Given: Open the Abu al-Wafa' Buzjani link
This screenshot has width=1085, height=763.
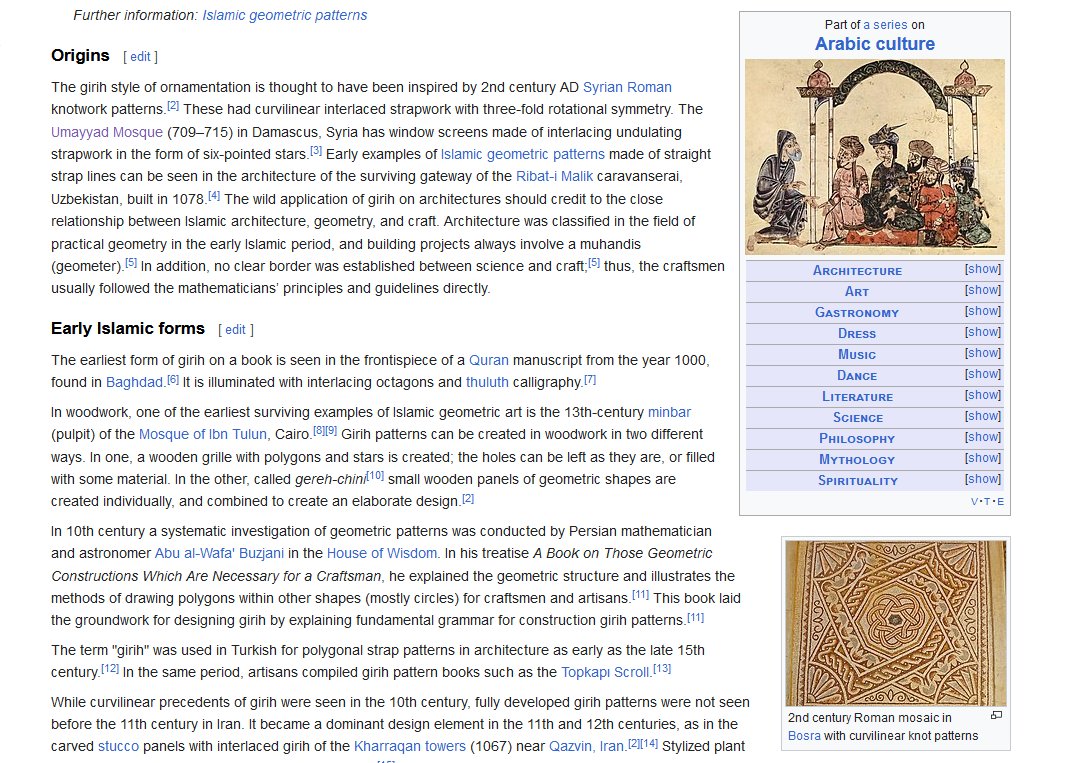Looking at the screenshot, I should coord(219,553).
